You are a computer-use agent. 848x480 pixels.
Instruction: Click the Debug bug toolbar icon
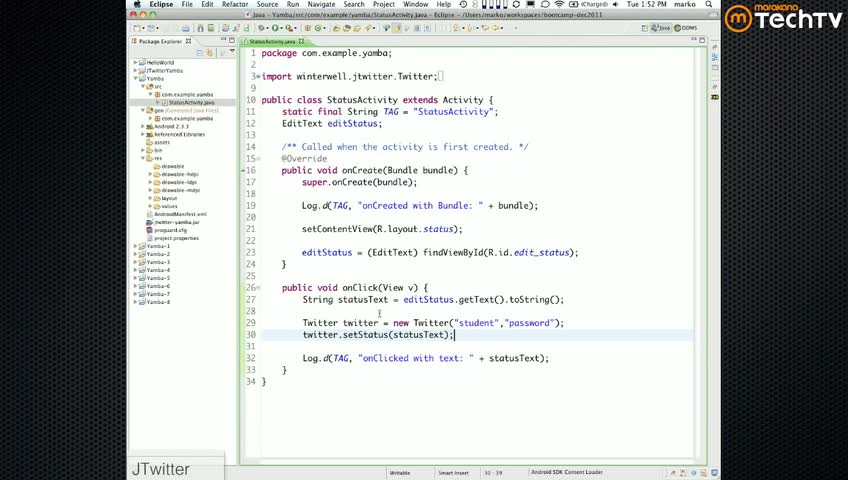(x=261, y=28)
